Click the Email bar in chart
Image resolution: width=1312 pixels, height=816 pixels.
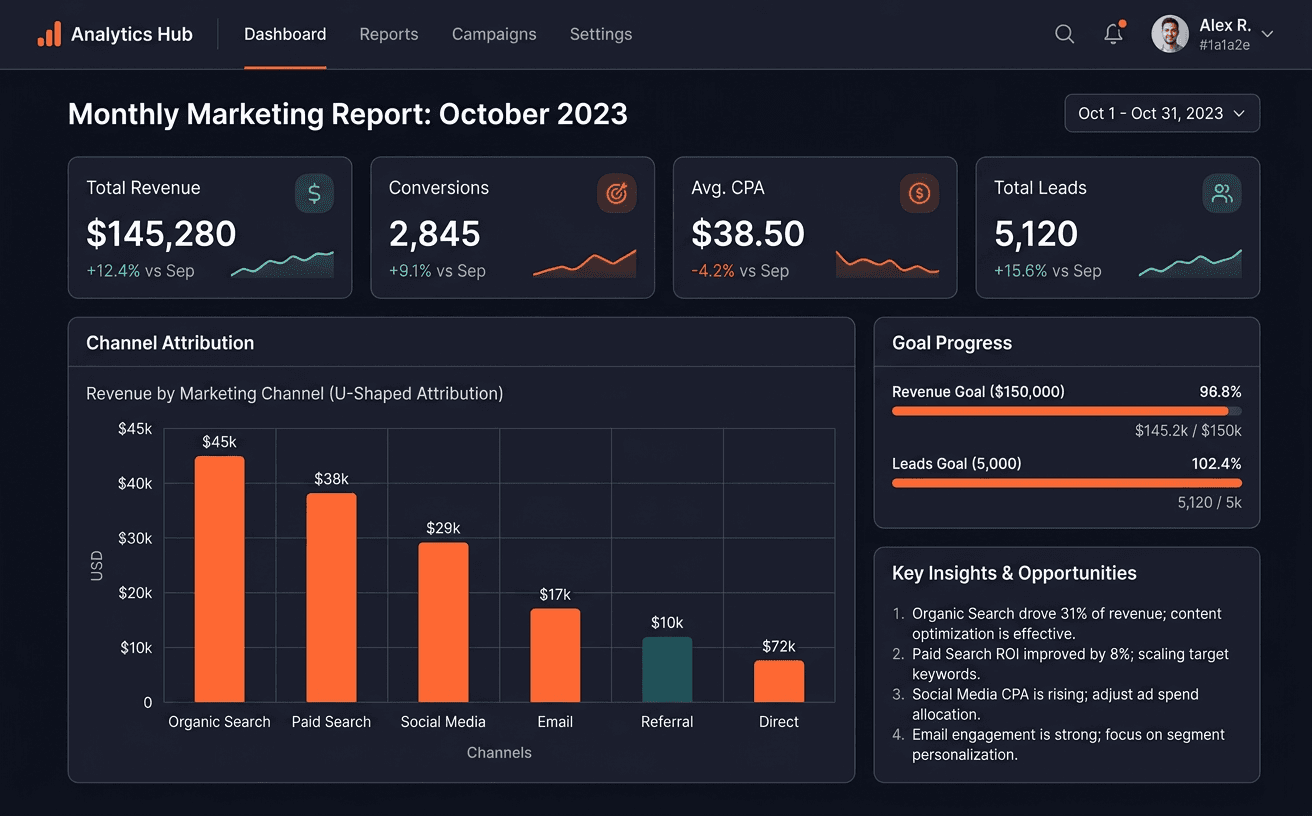(555, 655)
